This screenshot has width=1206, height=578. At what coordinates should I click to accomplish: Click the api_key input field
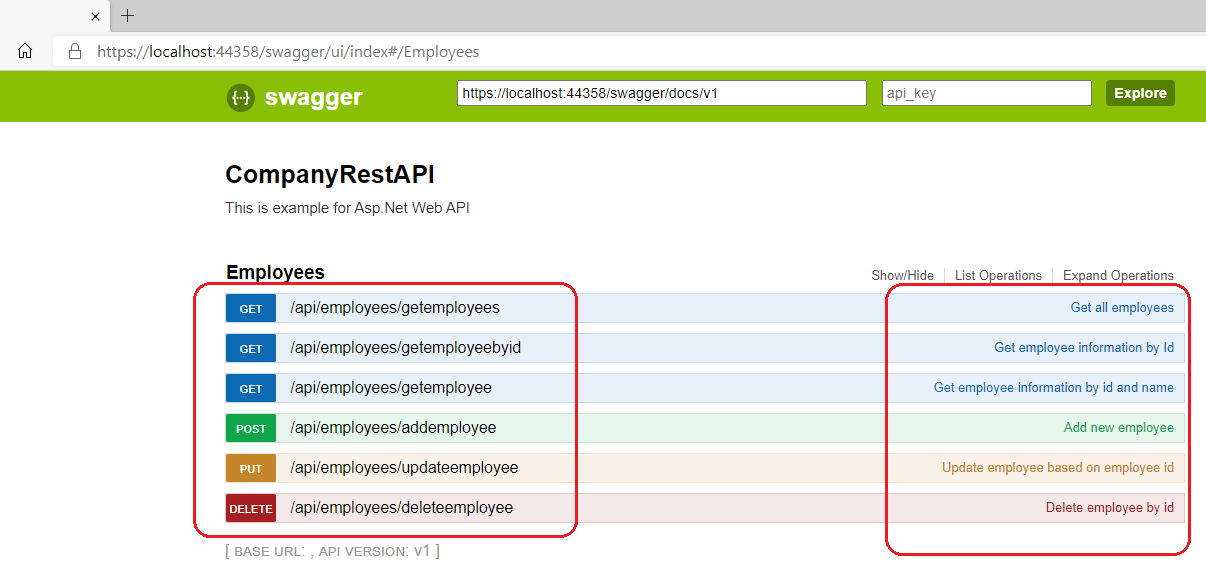tap(987, 93)
